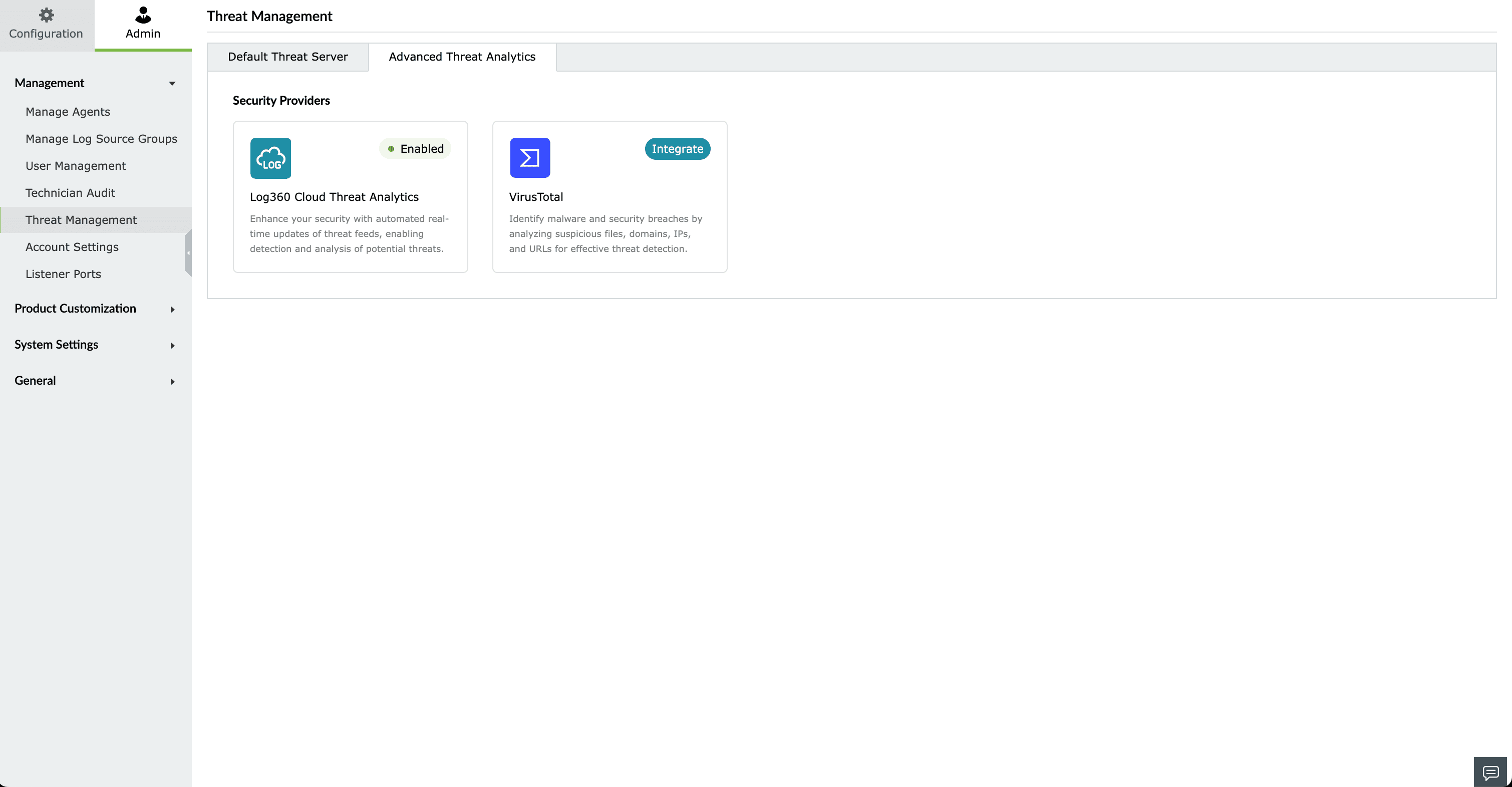This screenshot has height=787, width=1512.
Task: Click the Enabled status badge
Action: (415, 149)
